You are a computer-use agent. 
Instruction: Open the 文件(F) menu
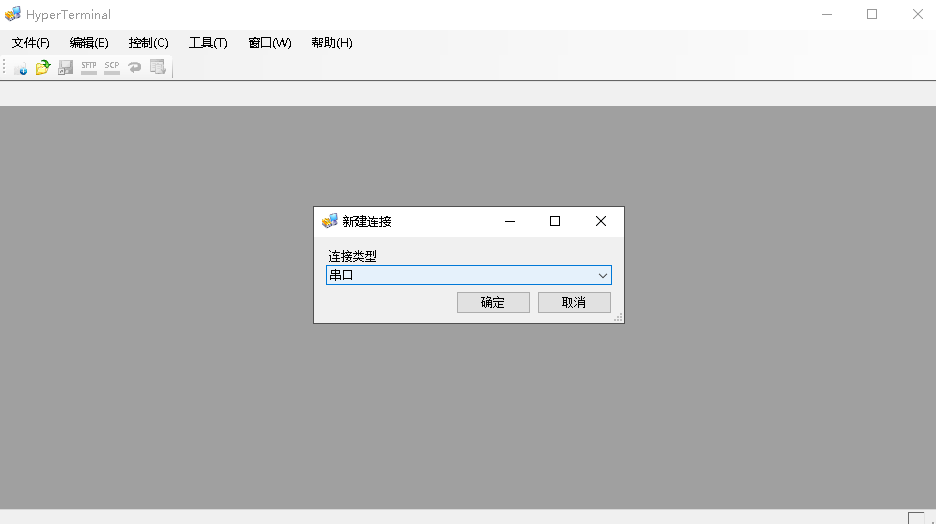point(30,43)
